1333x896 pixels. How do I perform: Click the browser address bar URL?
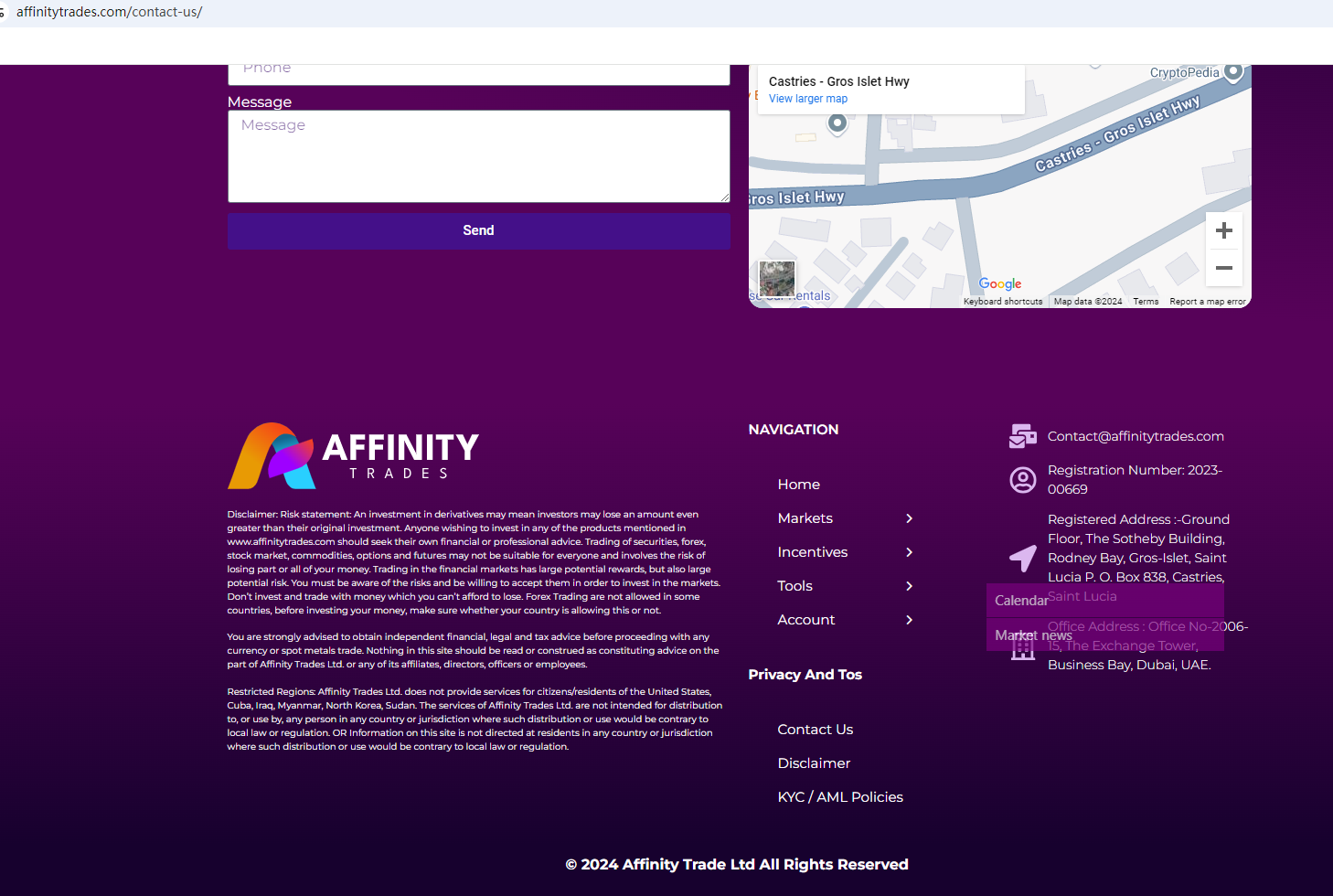110,12
